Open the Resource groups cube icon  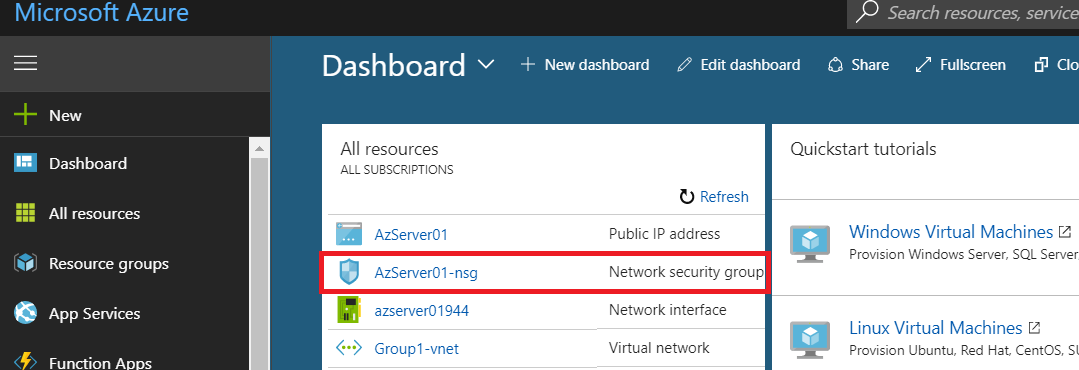[x=25, y=263]
